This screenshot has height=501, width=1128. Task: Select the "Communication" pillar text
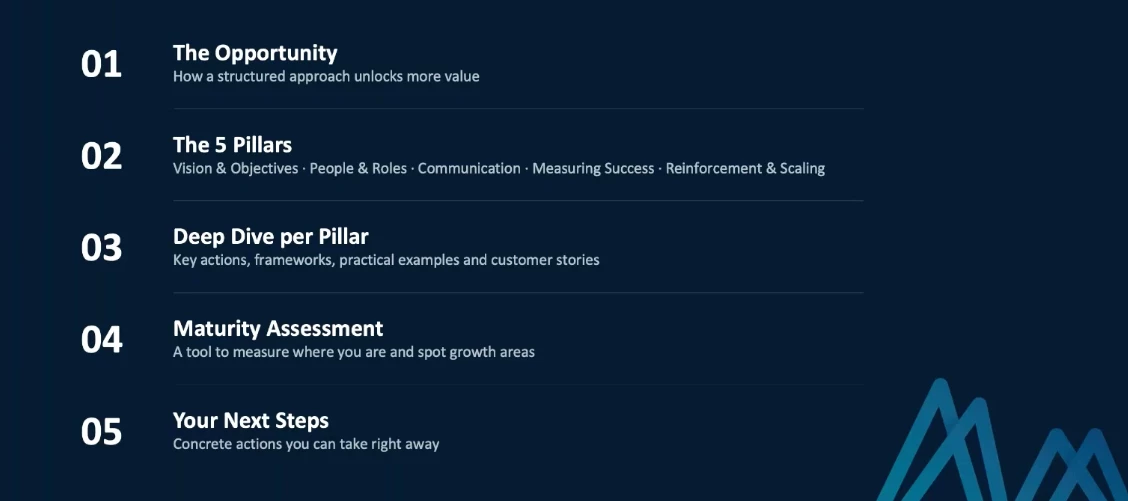pos(469,169)
